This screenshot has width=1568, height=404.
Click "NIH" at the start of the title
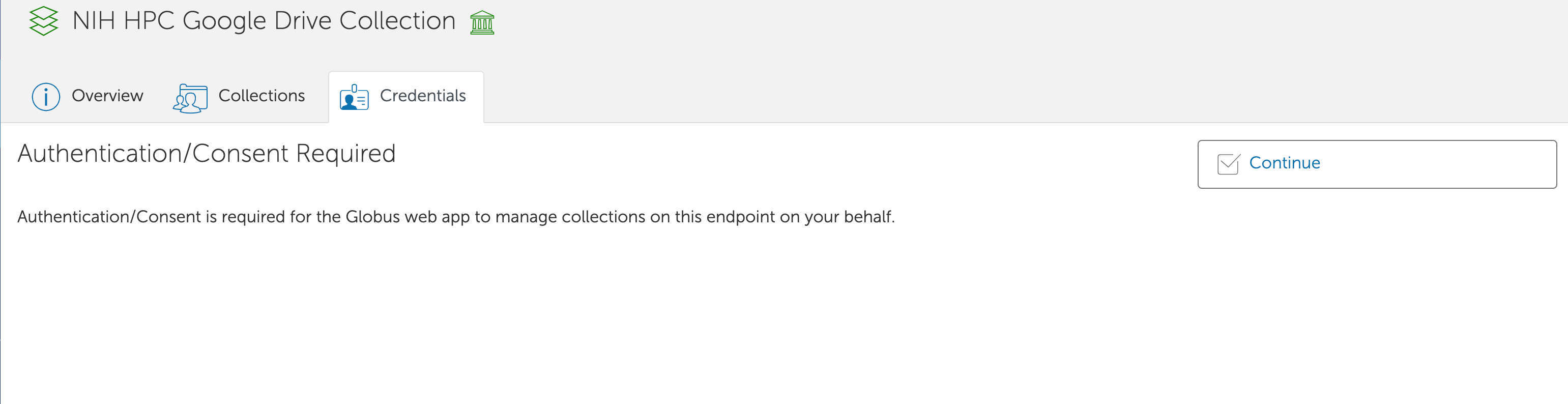point(94,21)
